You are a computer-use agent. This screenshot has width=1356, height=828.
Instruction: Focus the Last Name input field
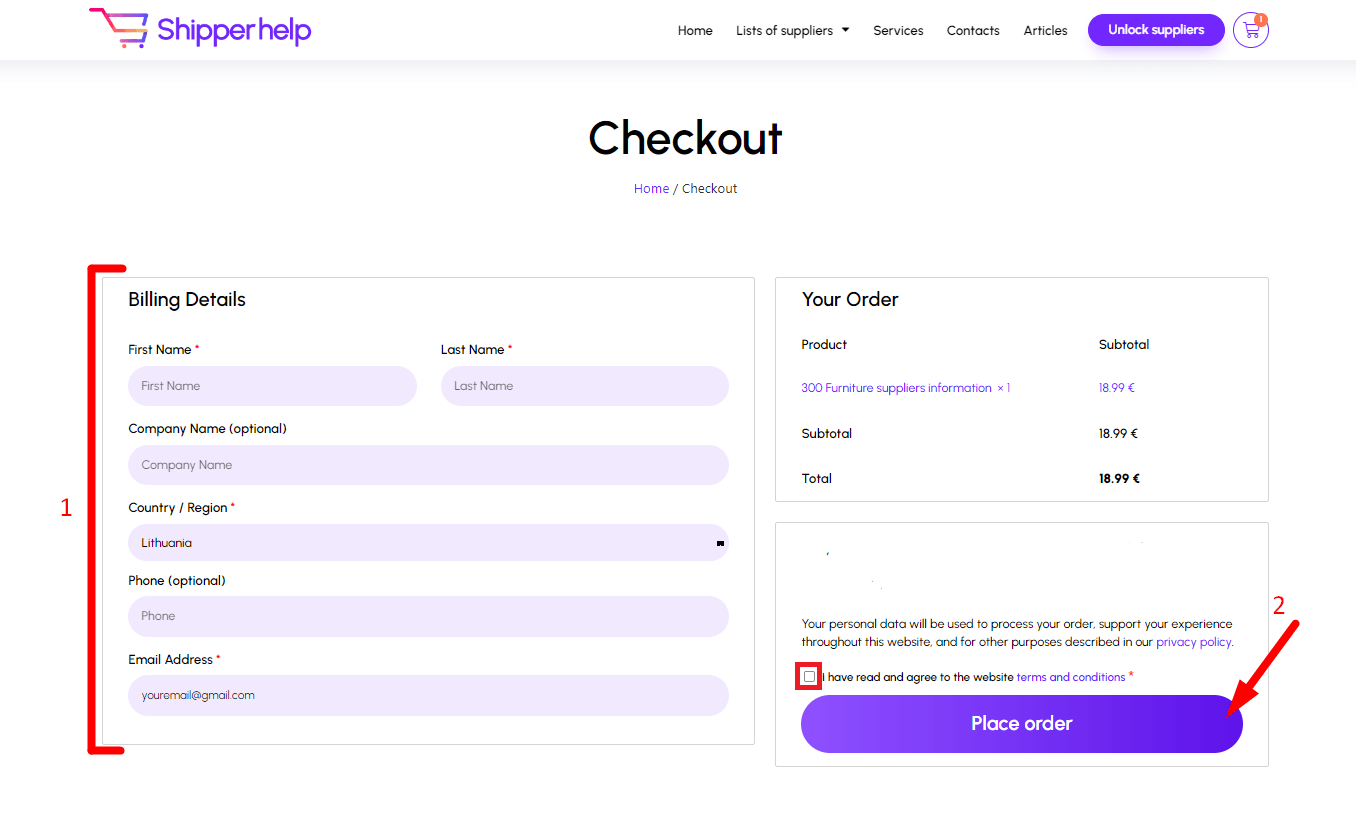coord(585,386)
